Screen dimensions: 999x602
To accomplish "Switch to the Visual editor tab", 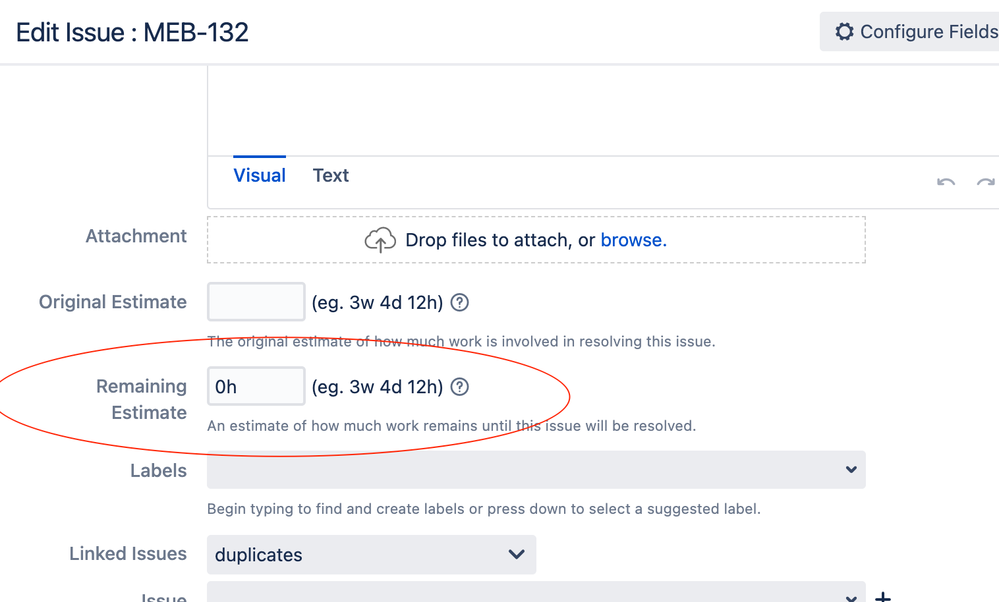I will coord(259,175).
